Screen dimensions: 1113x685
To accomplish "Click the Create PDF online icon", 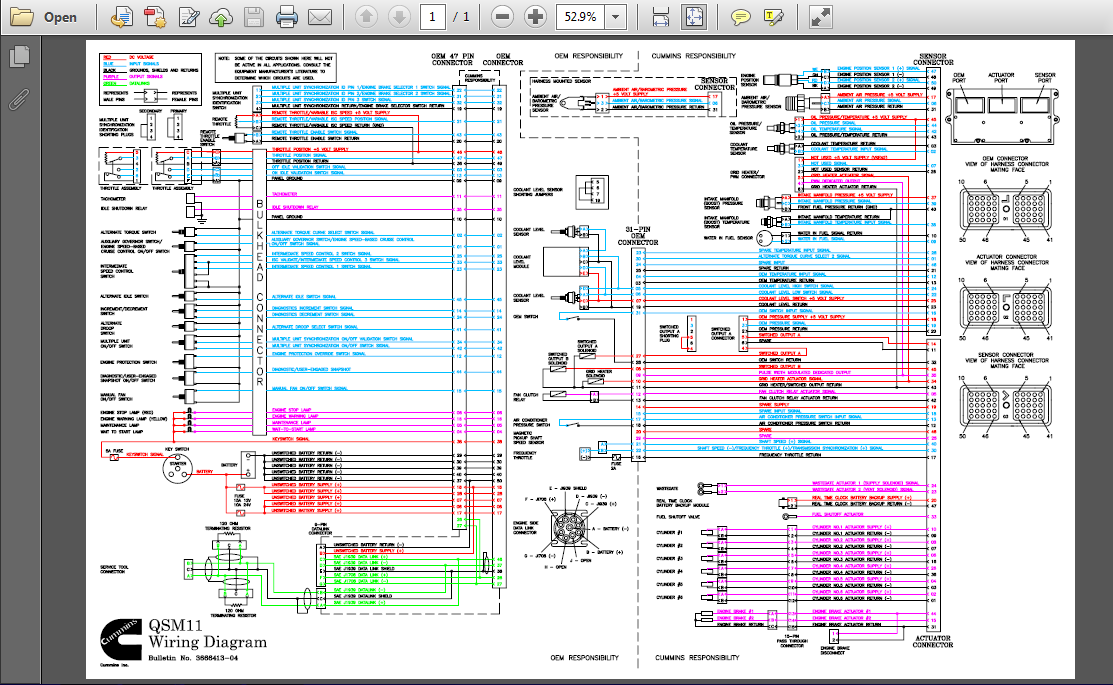I will pyautogui.click(x=122, y=17).
